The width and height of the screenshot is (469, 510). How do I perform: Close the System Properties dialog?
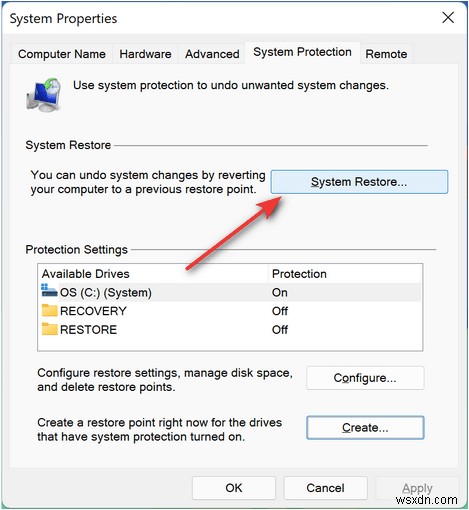click(x=448, y=18)
